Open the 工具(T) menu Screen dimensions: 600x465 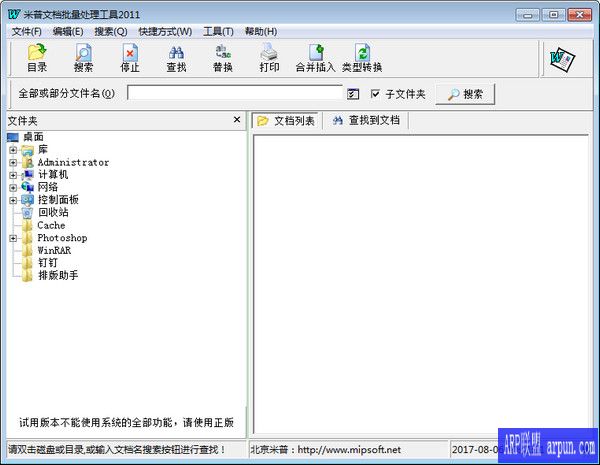(218, 31)
